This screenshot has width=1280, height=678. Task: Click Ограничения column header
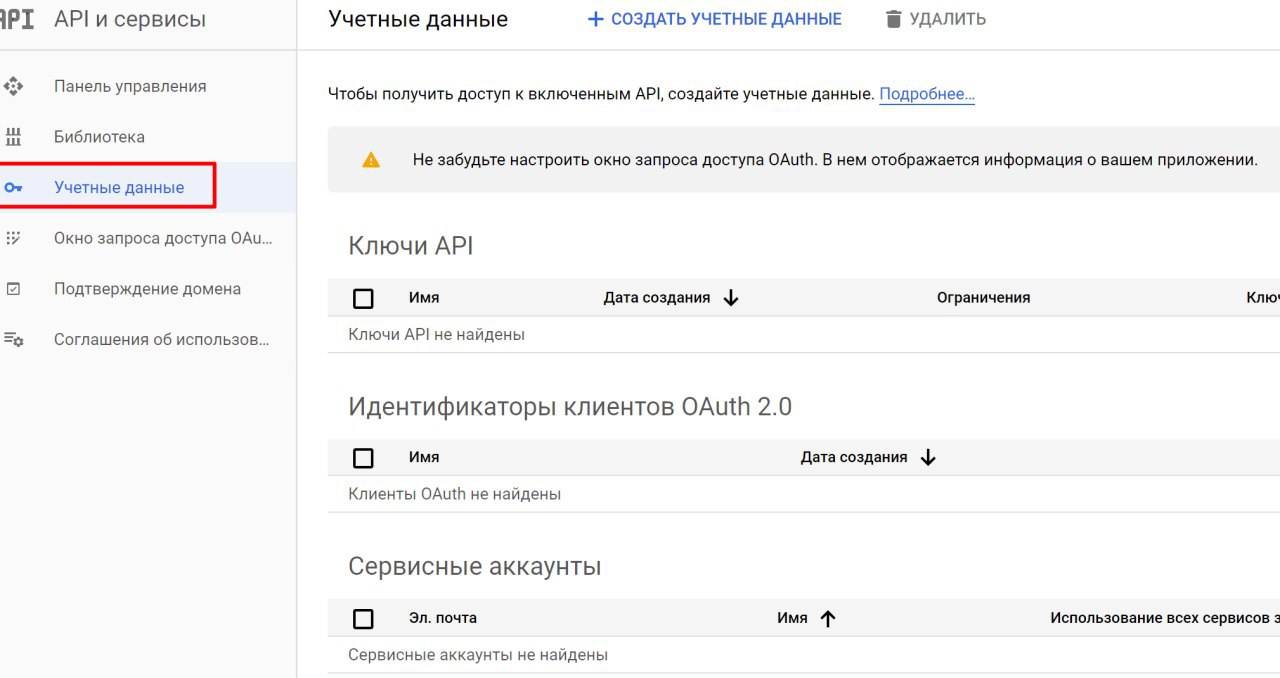point(983,297)
